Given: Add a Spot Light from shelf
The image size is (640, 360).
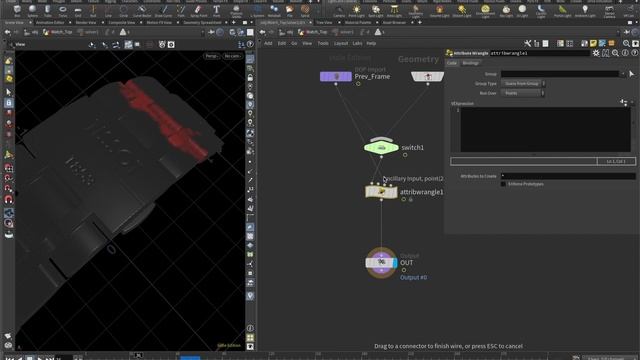Looking at the screenshot, I should tap(376, 11).
